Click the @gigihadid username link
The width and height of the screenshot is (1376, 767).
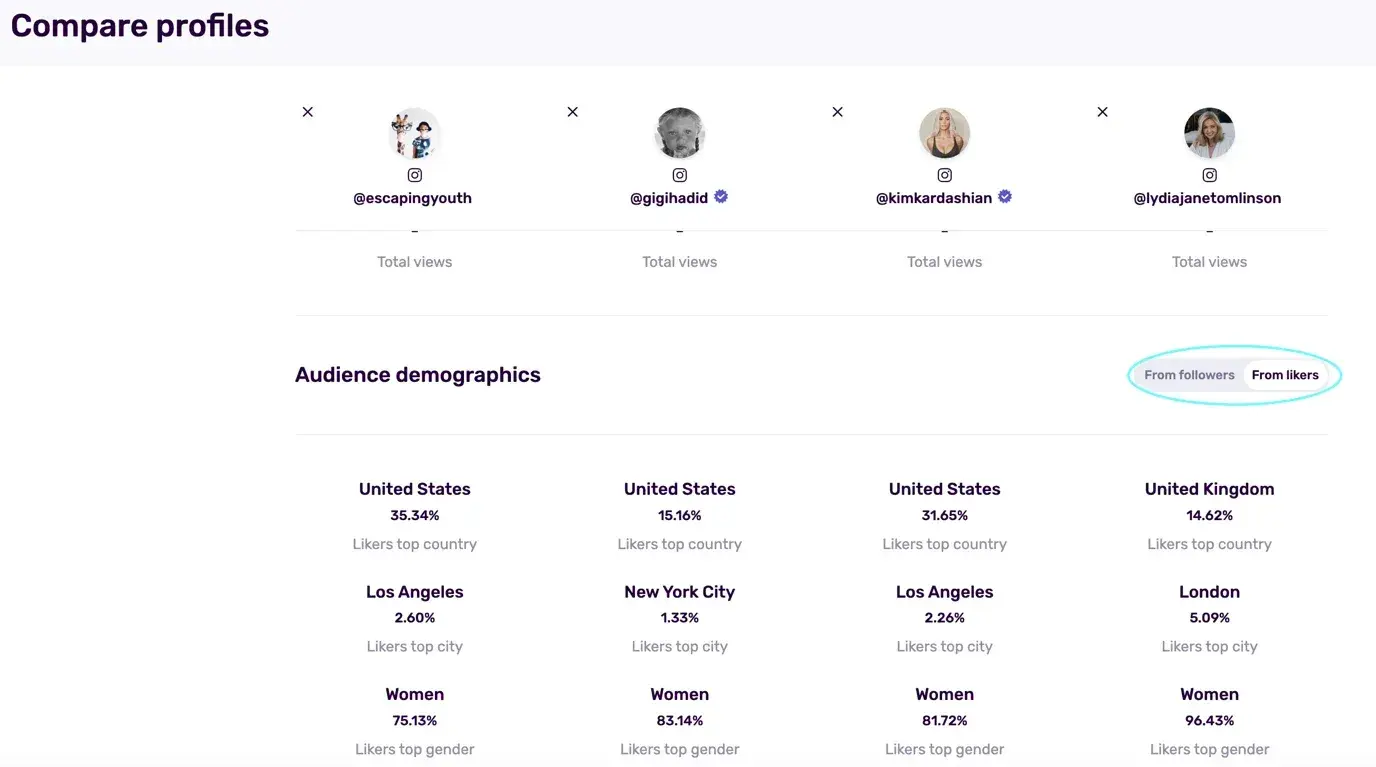point(669,198)
